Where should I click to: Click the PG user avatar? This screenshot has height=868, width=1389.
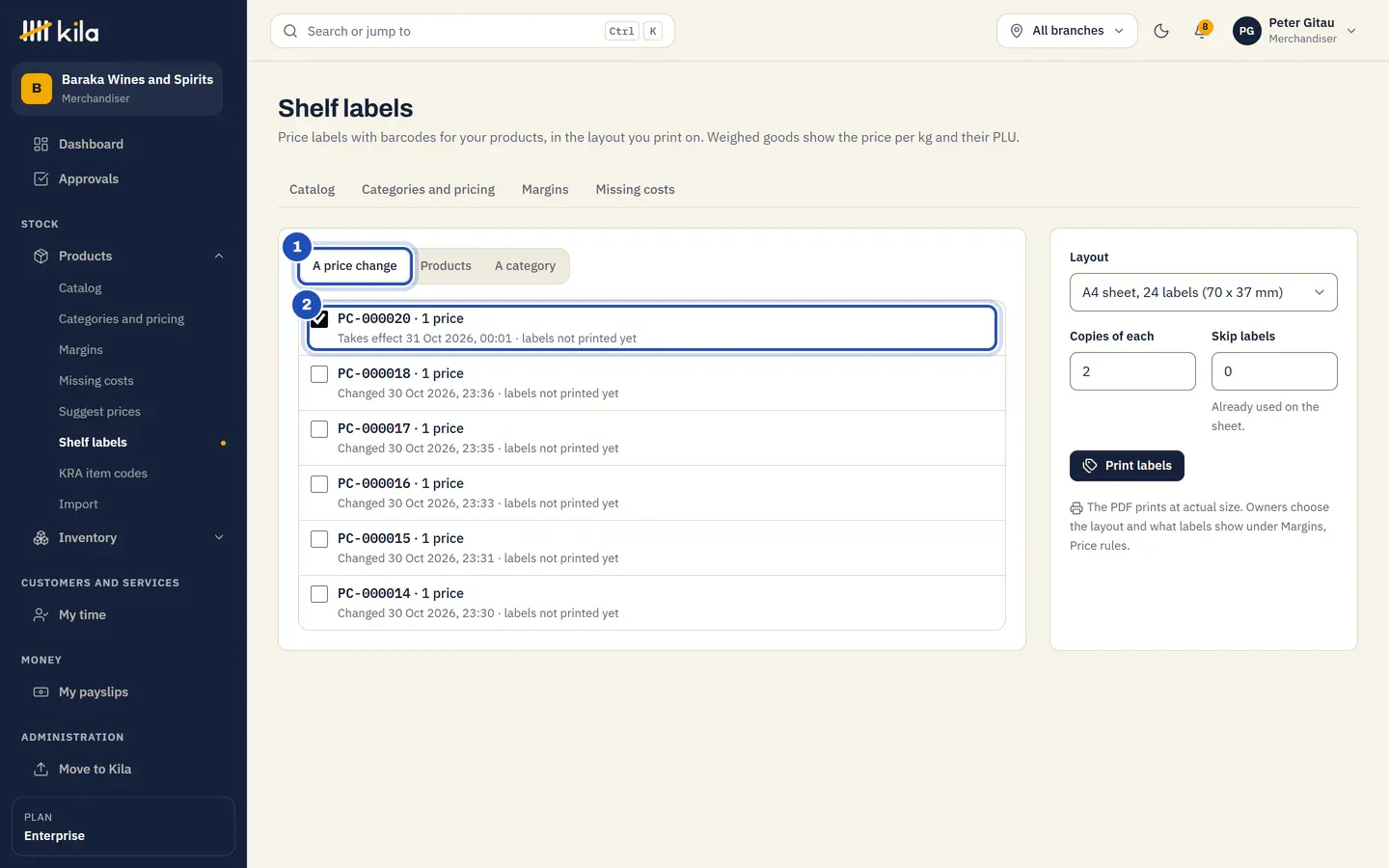(1247, 31)
